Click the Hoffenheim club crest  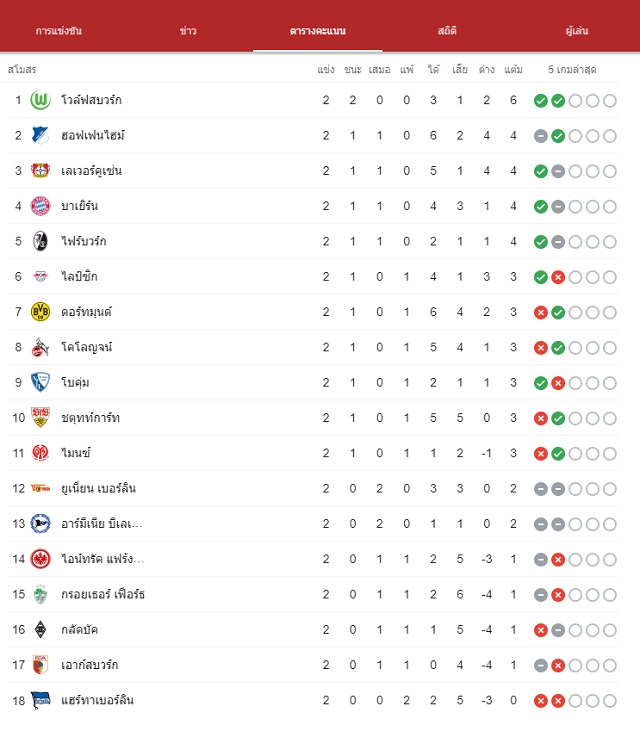[41, 136]
